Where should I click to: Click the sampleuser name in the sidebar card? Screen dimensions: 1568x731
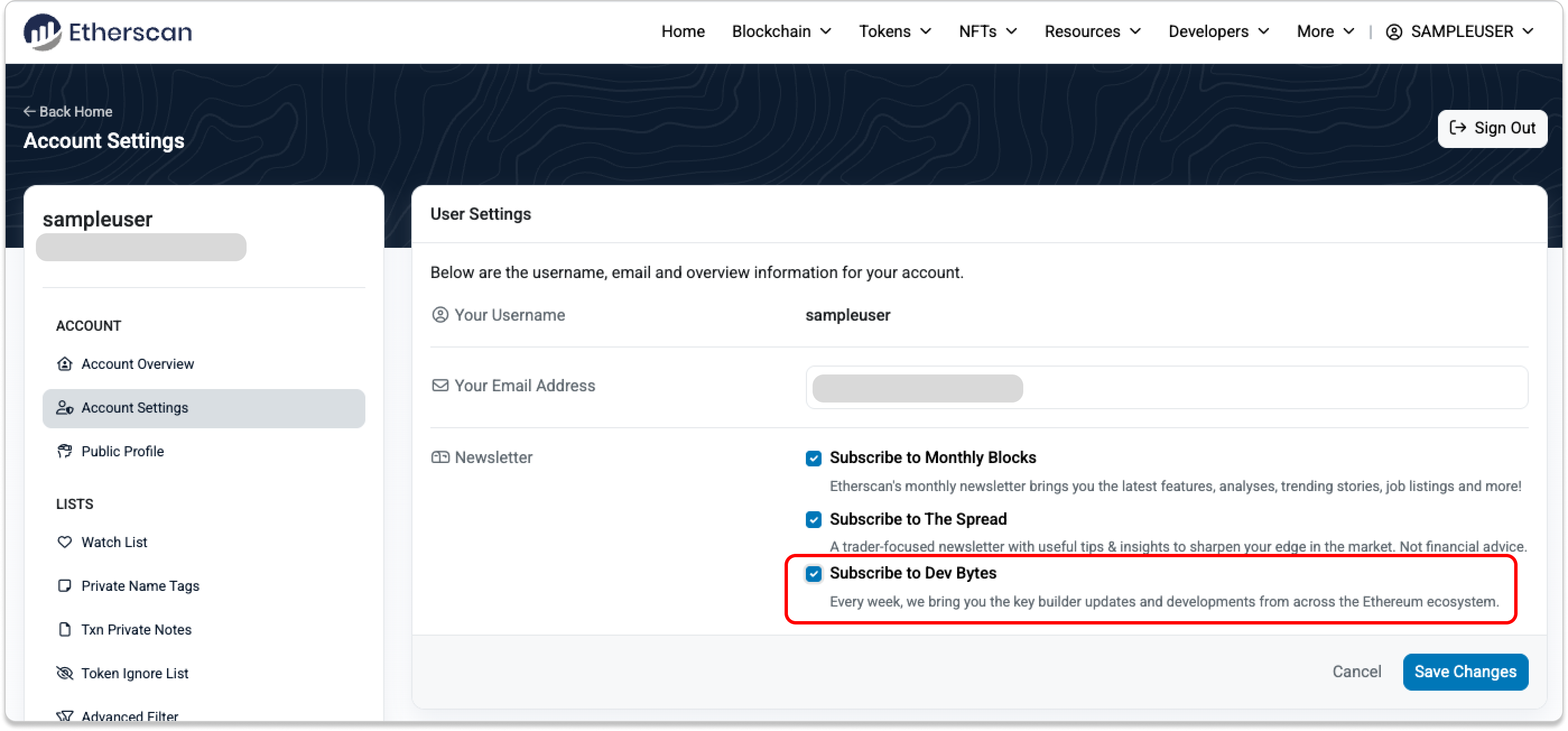pos(98,219)
